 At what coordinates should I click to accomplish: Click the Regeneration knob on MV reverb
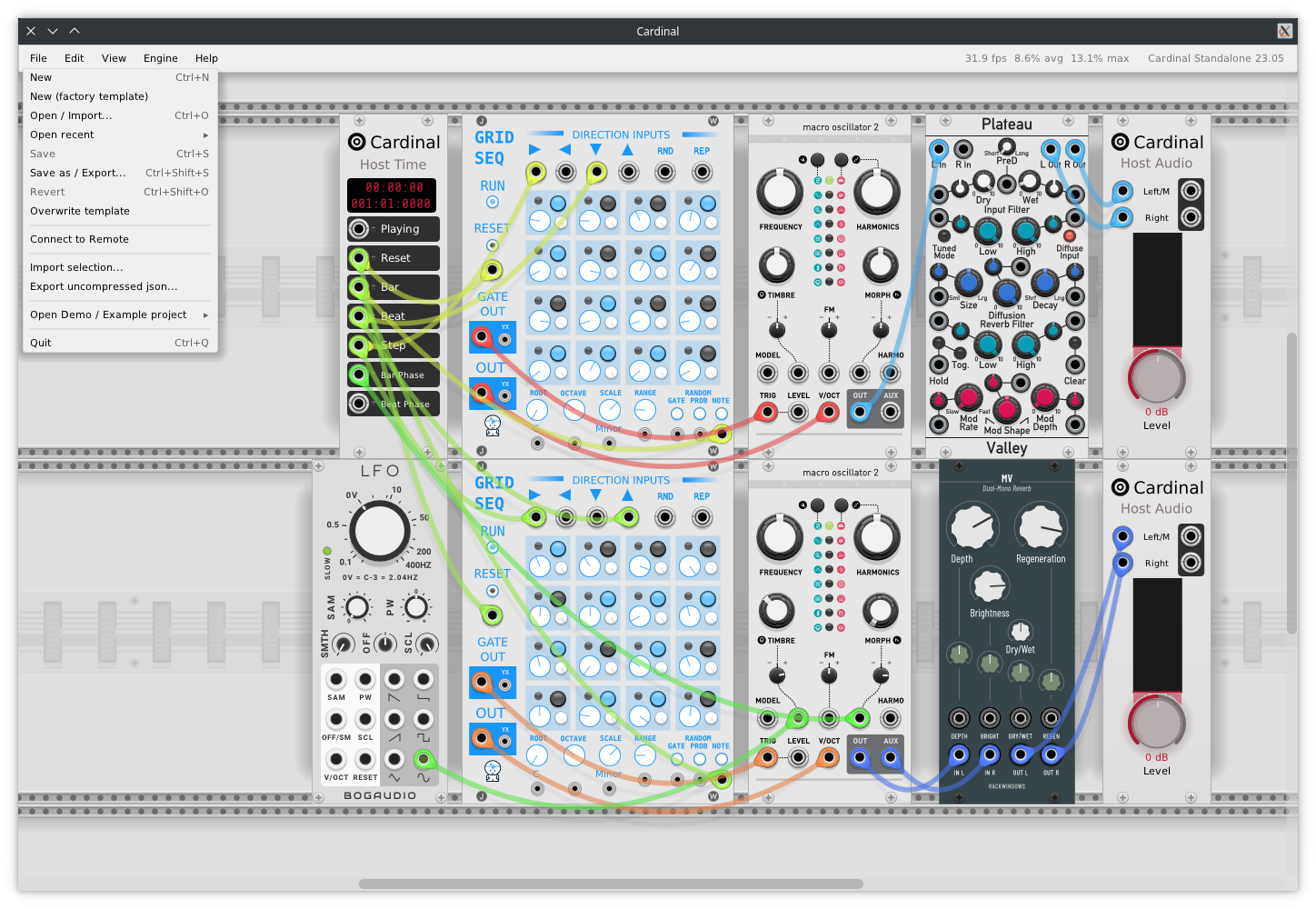pos(1041,527)
